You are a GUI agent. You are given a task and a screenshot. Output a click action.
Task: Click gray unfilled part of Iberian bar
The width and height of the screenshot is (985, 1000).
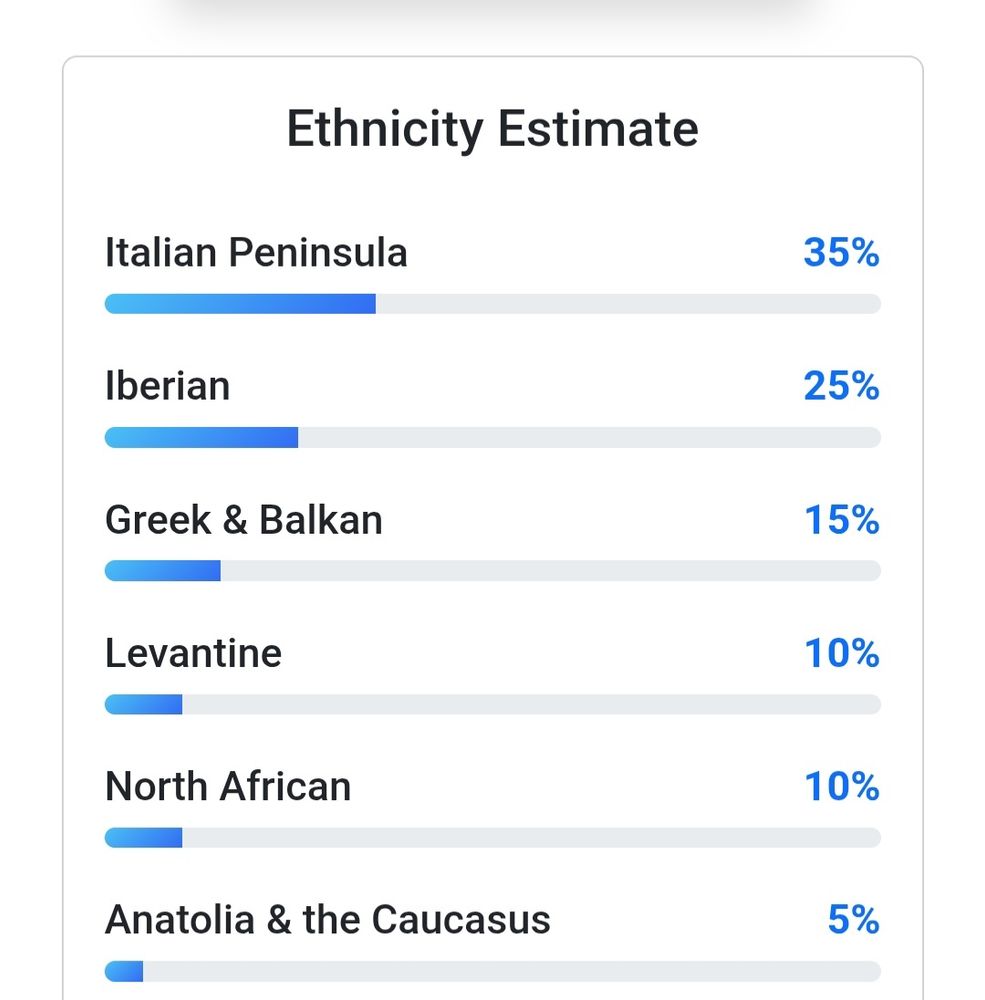pyautogui.click(x=588, y=437)
